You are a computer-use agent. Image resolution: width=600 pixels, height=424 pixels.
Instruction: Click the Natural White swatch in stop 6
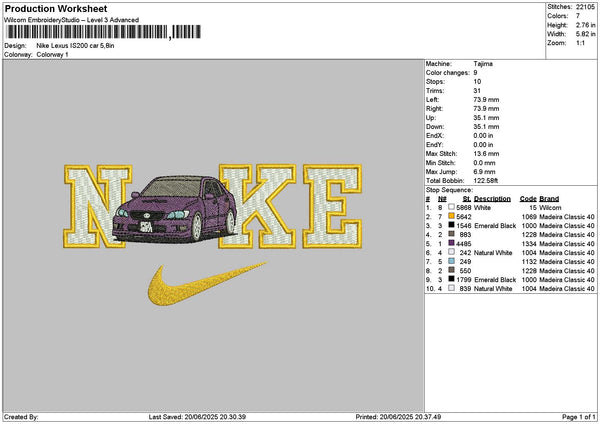tap(452, 252)
